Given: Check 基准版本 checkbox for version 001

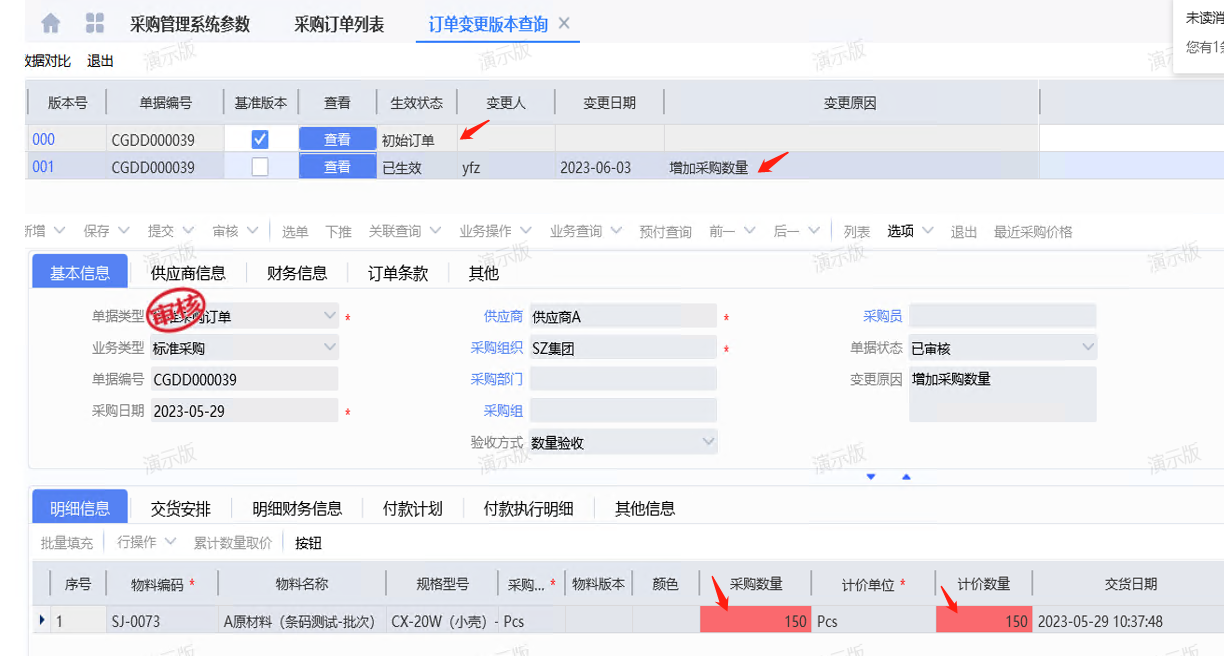Looking at the screenshot, I should tap(260, 168).
